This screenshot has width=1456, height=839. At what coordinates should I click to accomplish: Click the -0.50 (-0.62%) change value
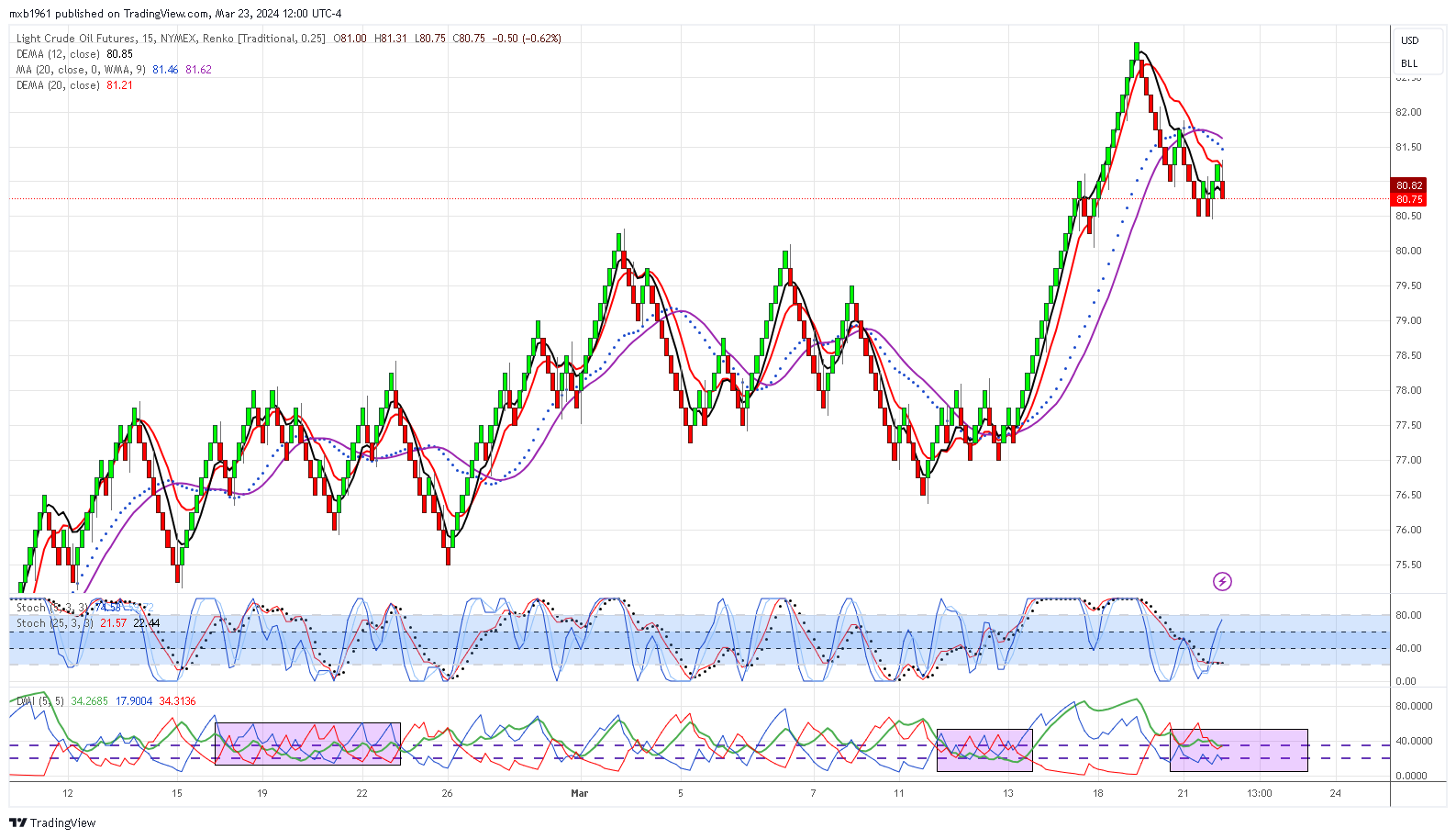pyautogui.click(x=527, y=39)
